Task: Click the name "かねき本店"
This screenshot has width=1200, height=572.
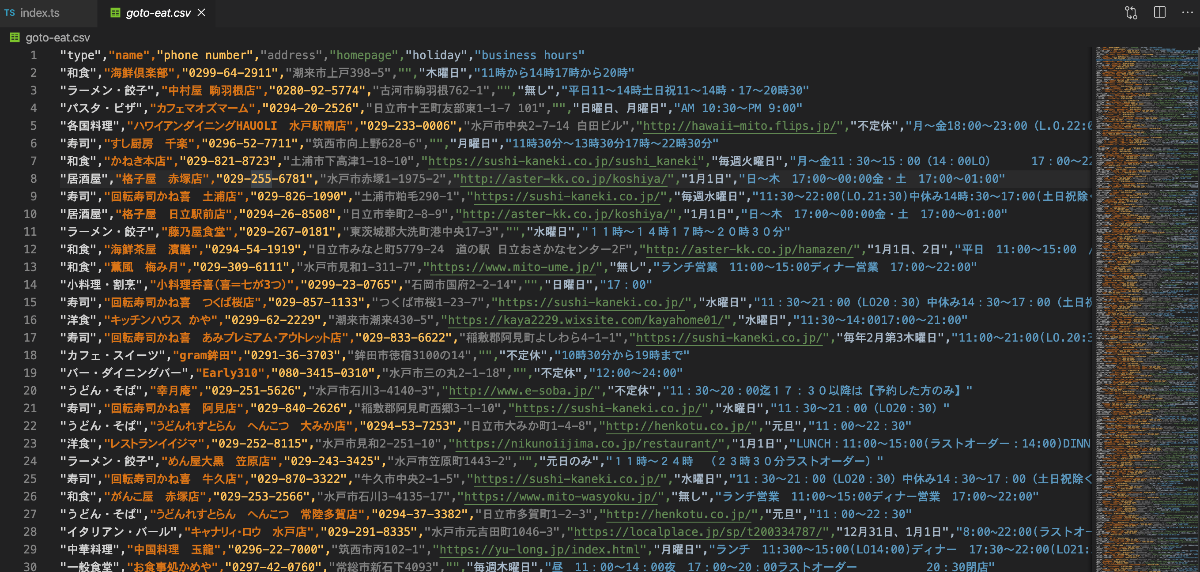Action: [140, 160]
